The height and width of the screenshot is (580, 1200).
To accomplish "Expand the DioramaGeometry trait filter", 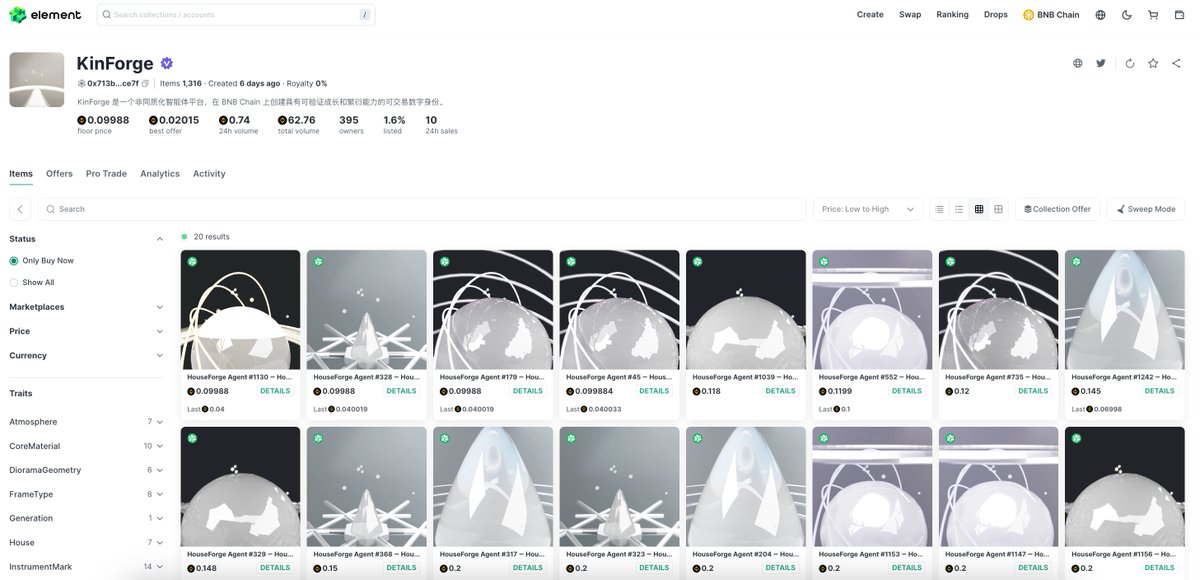I will (x=87, y=470).
